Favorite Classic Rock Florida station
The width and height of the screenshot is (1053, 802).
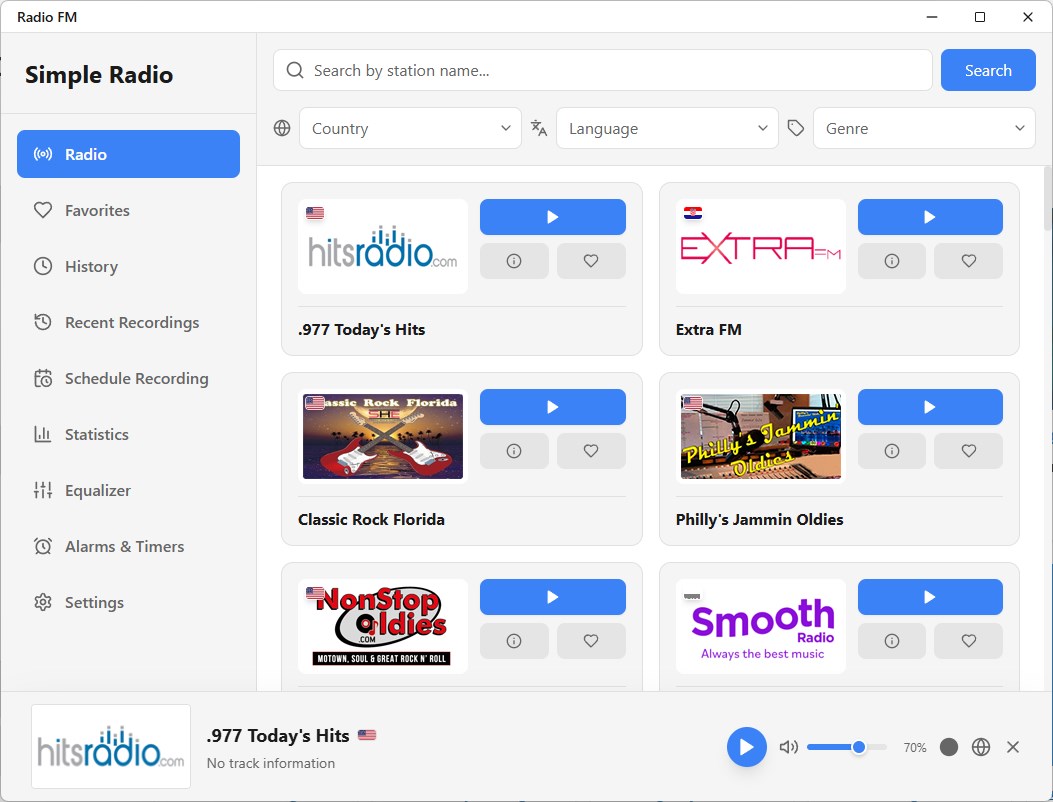click(x=591, y=451)
